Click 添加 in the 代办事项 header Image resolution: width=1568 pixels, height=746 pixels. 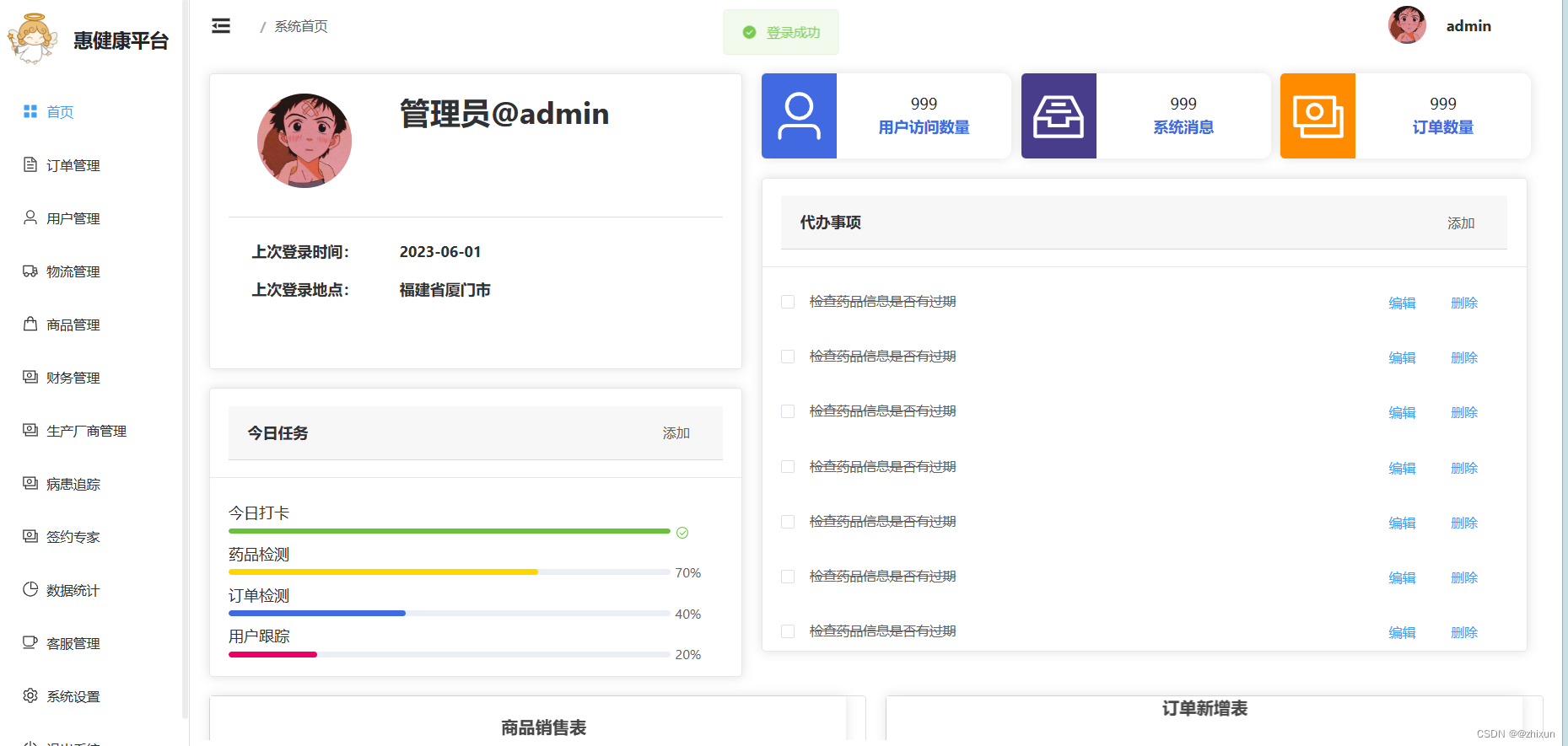click(x=1461, y=223)
